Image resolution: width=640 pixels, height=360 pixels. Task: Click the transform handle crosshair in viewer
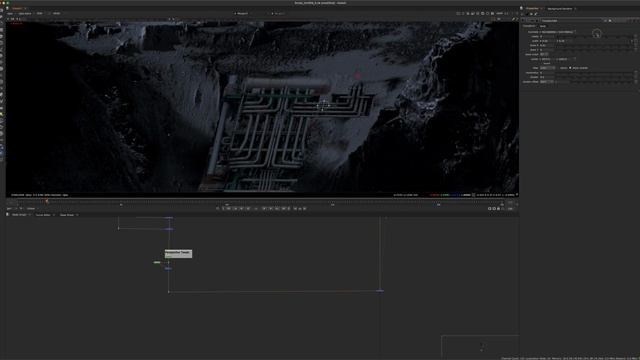323,106
